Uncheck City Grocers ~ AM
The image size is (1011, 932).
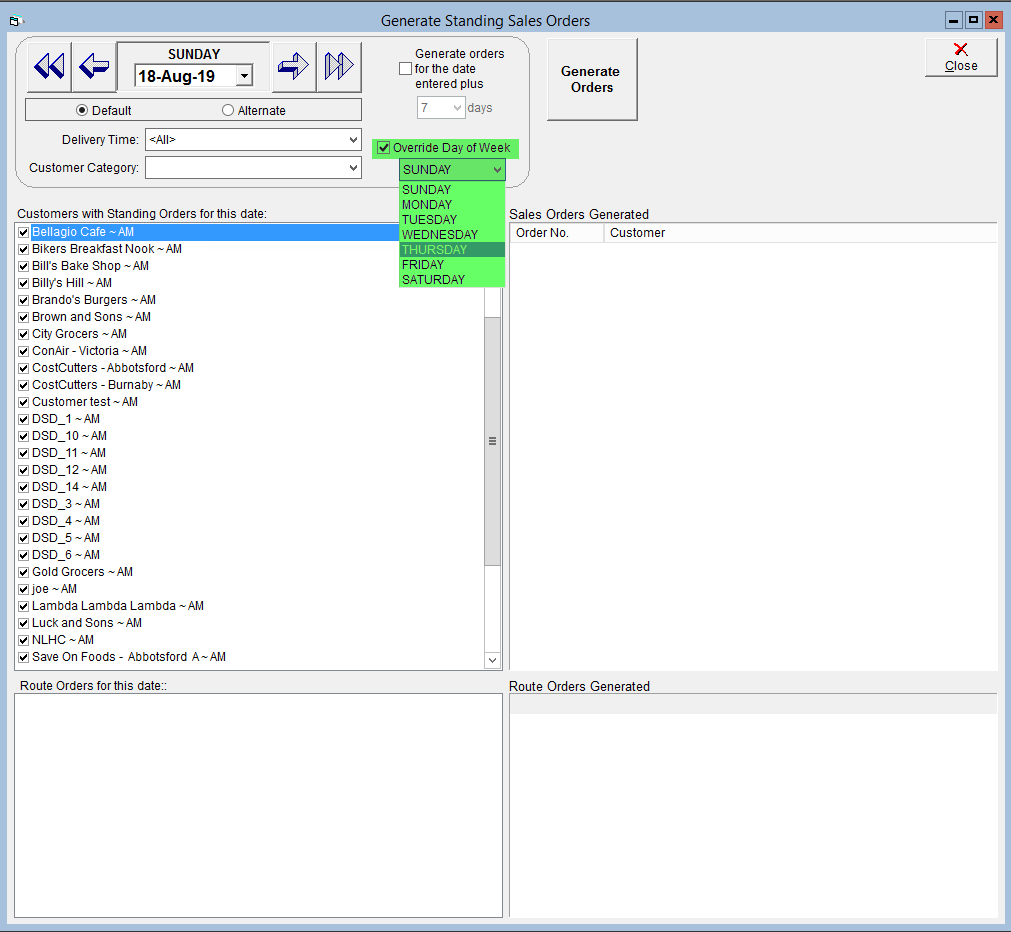tap(24, 334)
